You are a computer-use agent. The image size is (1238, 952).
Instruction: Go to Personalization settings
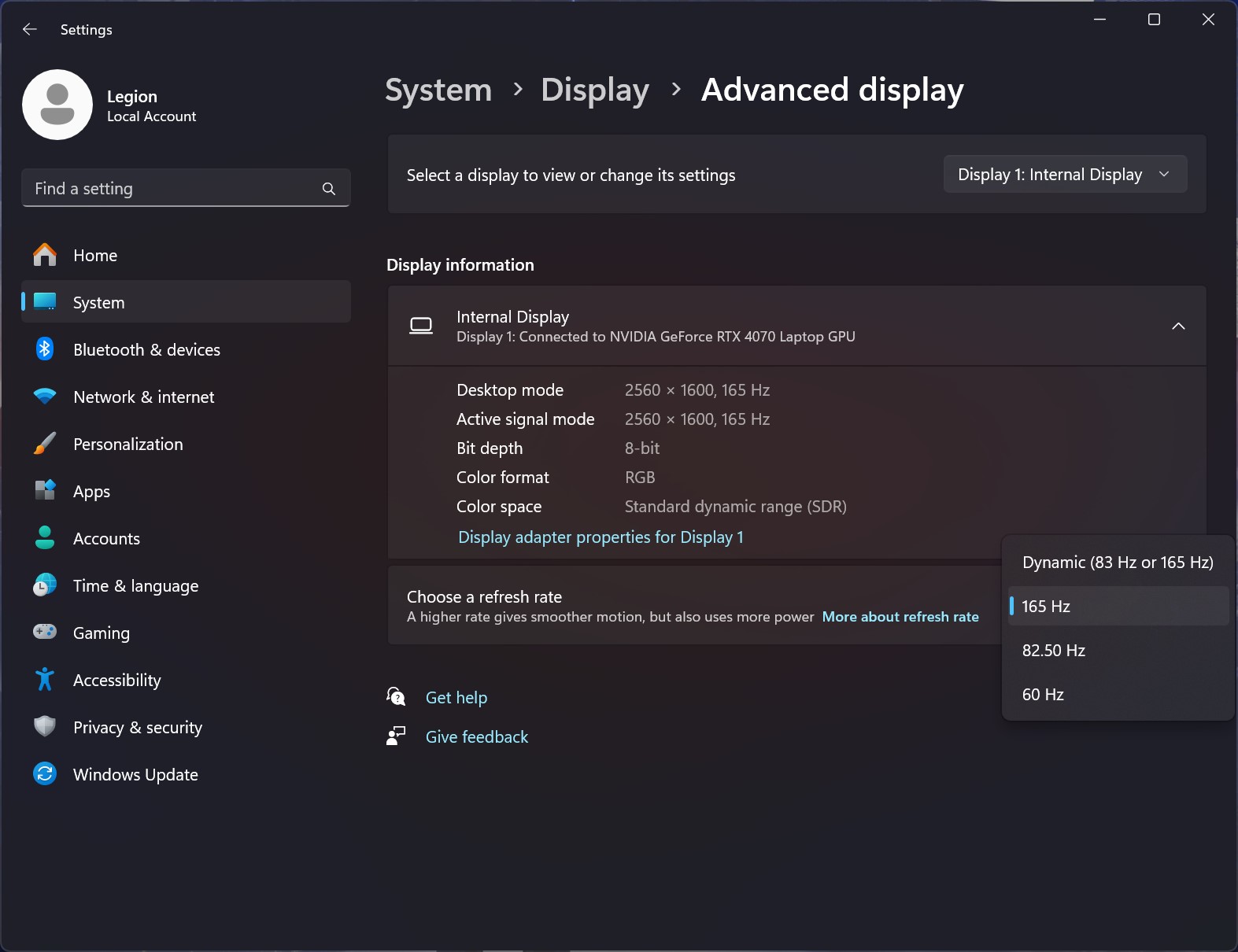pyautogui.click(x=186, y=444)
